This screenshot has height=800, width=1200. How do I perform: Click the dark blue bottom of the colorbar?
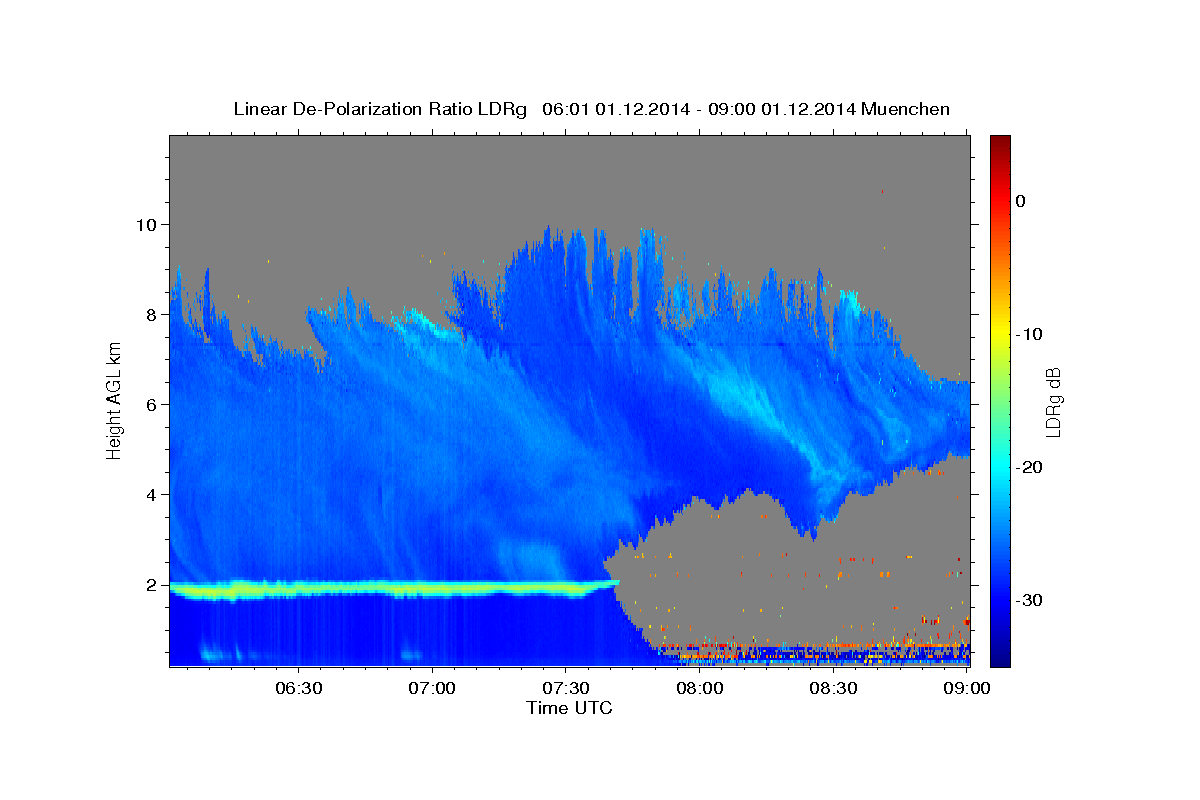click(x=1000, y=655)
